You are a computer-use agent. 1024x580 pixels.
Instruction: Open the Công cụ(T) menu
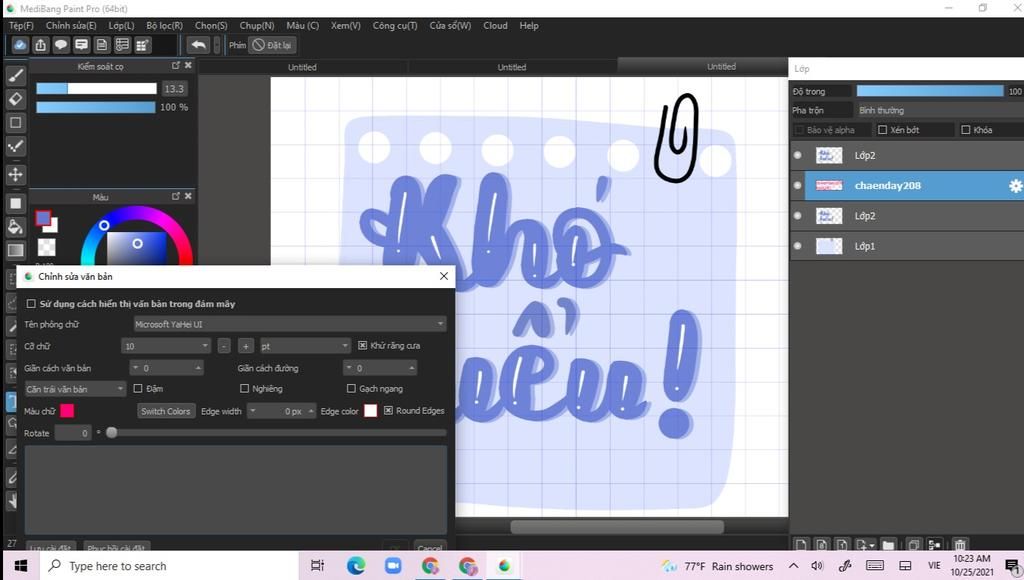[x=394, y=25]
